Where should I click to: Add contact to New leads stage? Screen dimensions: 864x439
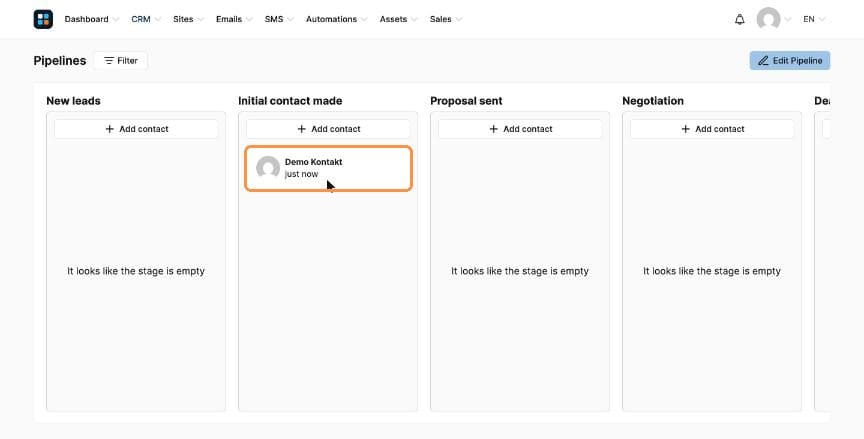coord(136,129)
